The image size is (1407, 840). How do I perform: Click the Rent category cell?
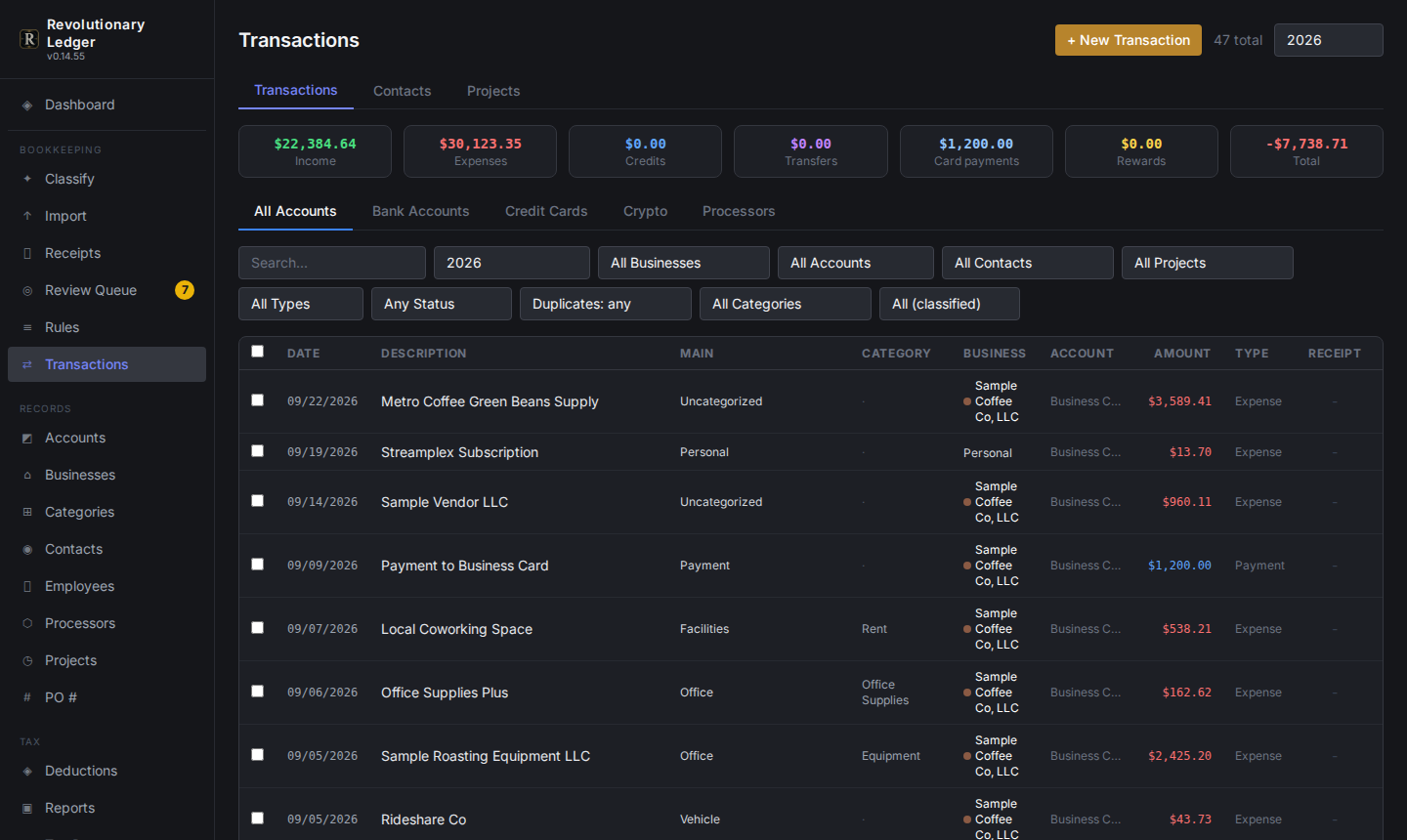(874, 629)
